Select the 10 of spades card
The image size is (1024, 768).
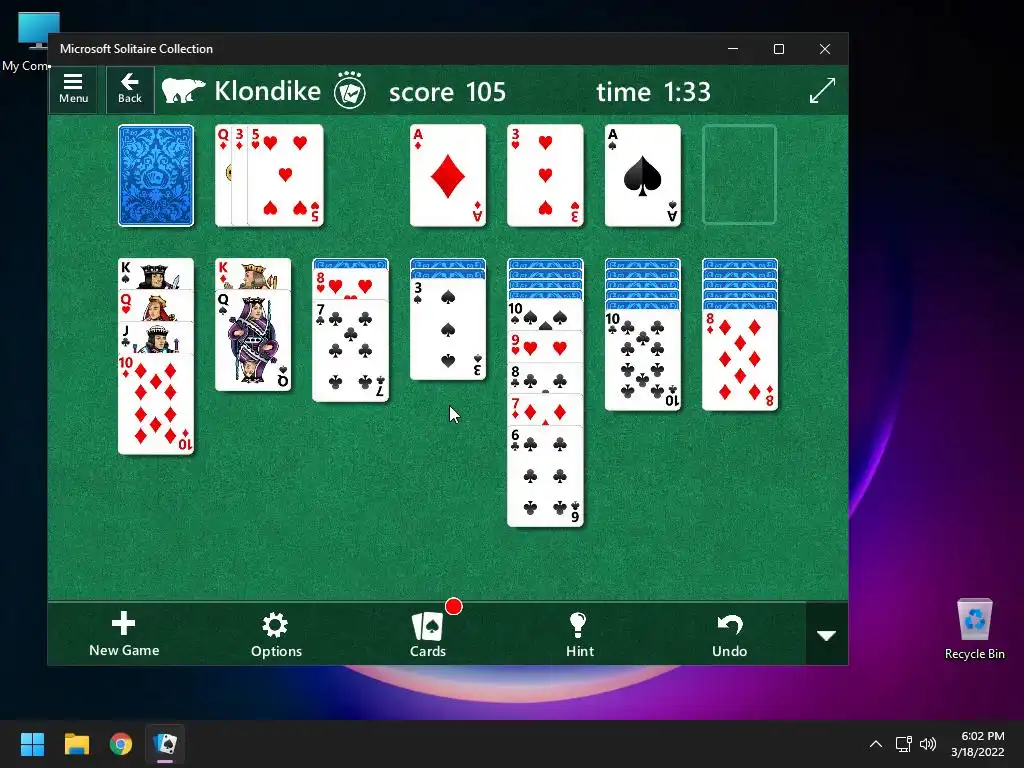(x=545, y=315)
